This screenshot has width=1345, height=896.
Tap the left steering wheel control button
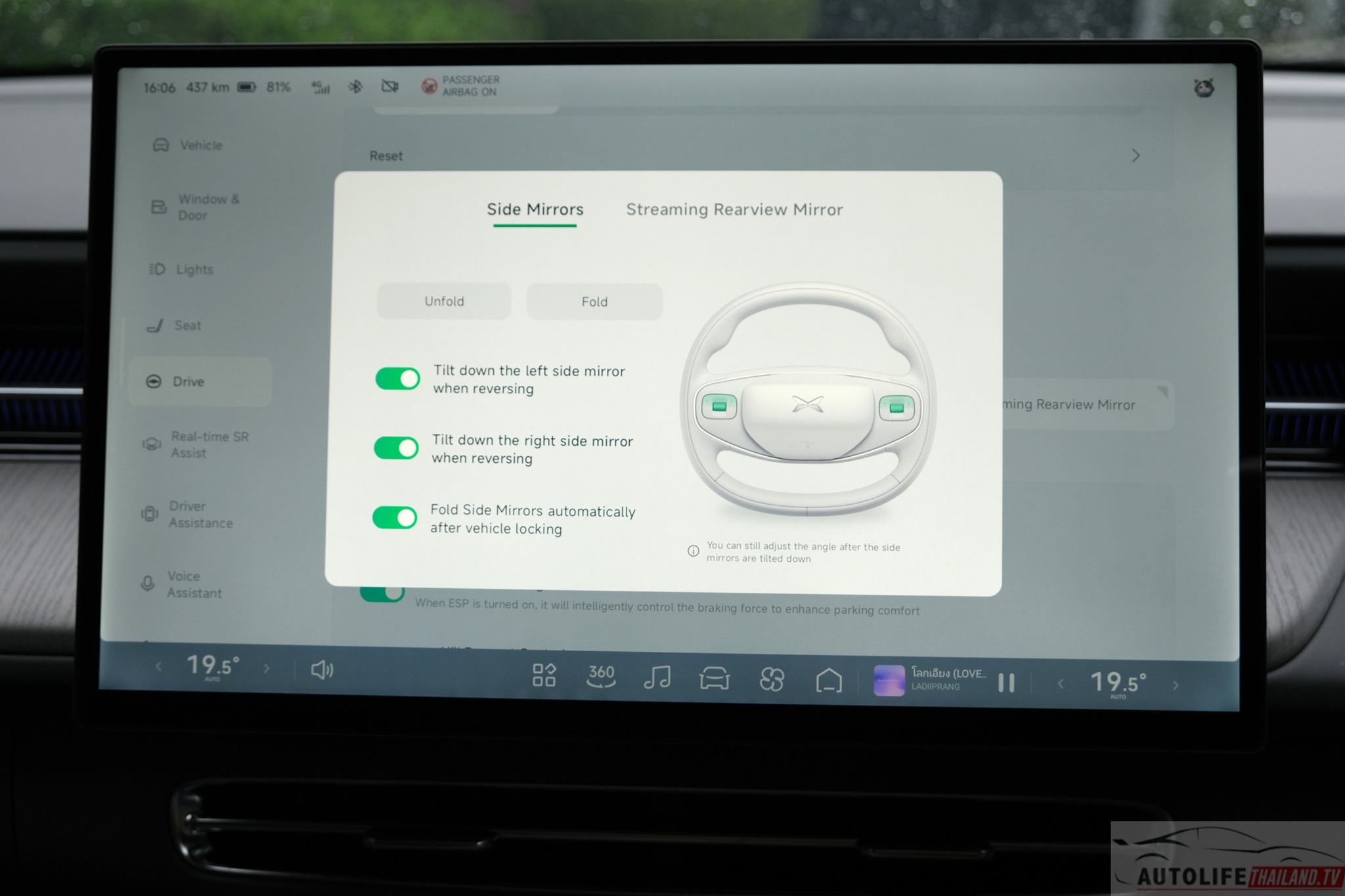tap(719, 406)
